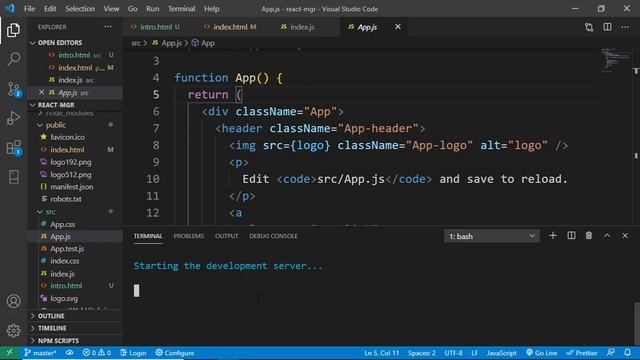Open the File menu
Image resolution: width=640 pixels, height=360 pixels.
coord(29,9)
